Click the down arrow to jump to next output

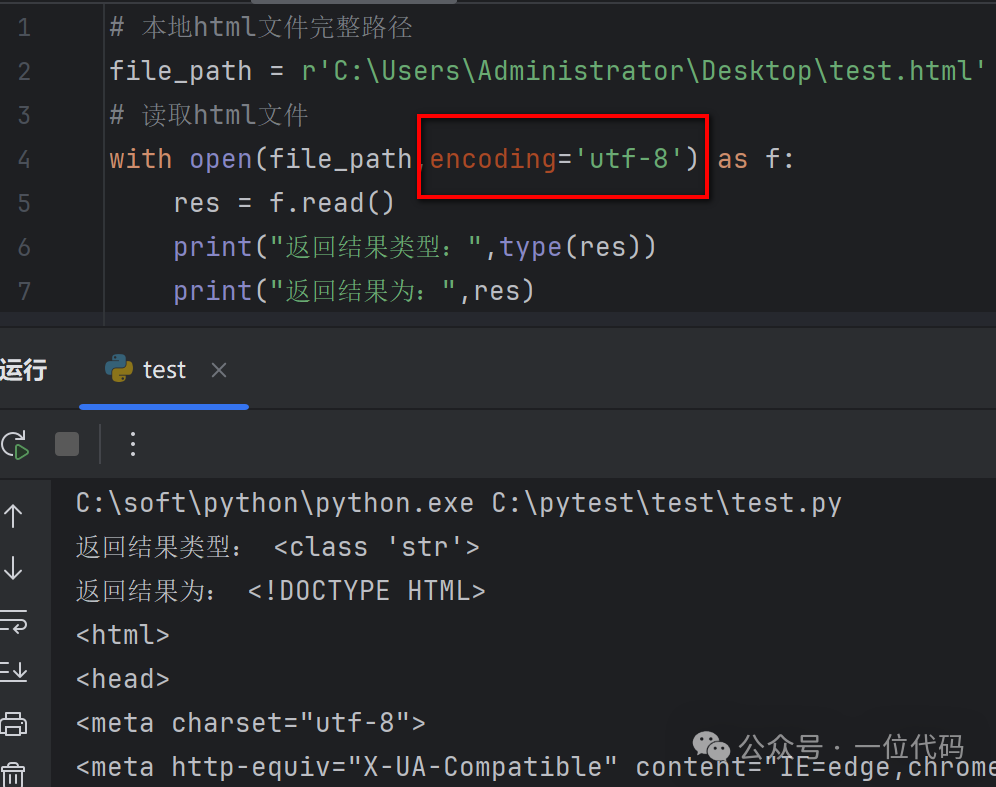coord(14,568)
